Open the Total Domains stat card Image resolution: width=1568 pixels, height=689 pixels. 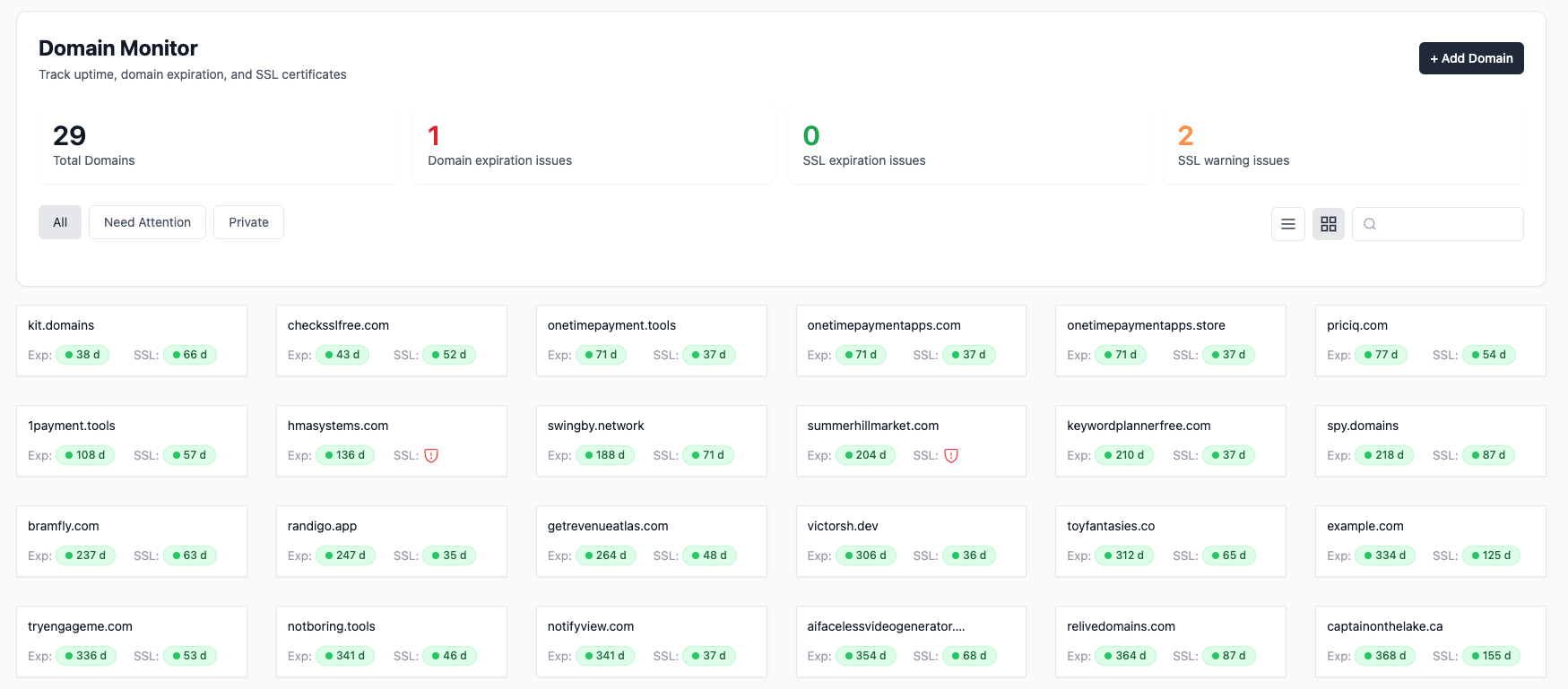(x=218, y=145)
